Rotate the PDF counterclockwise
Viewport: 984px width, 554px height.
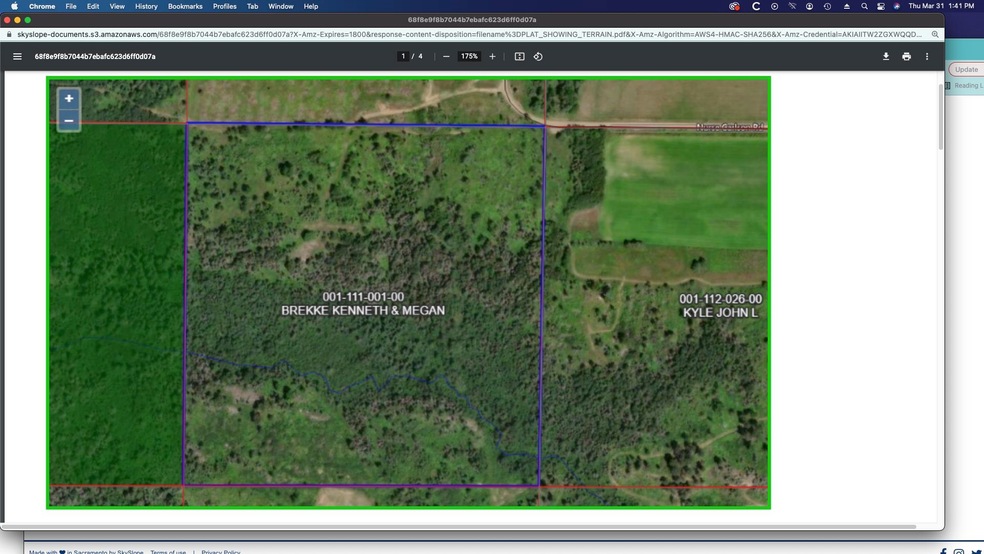538,56
